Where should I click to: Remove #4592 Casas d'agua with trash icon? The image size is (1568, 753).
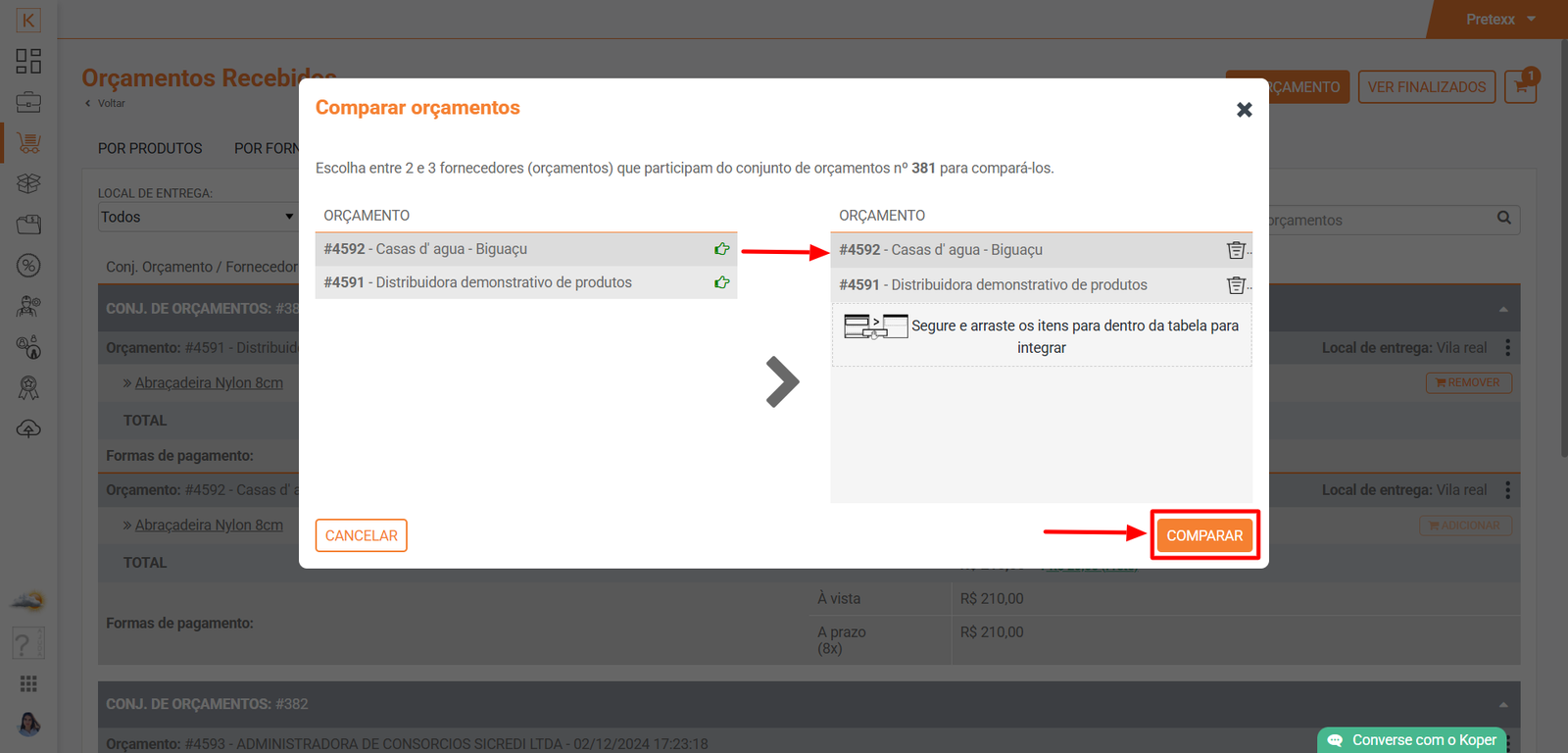[x=1236, y=250]
